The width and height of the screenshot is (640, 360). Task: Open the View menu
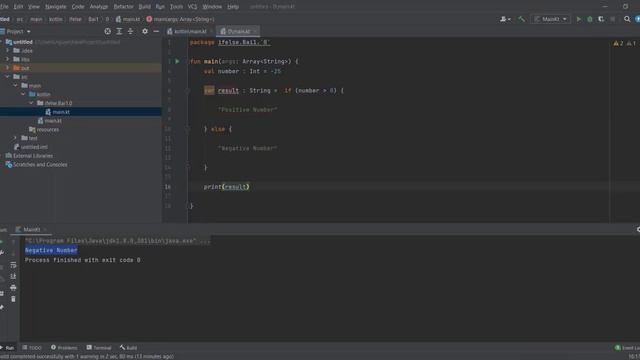[34, 7]
